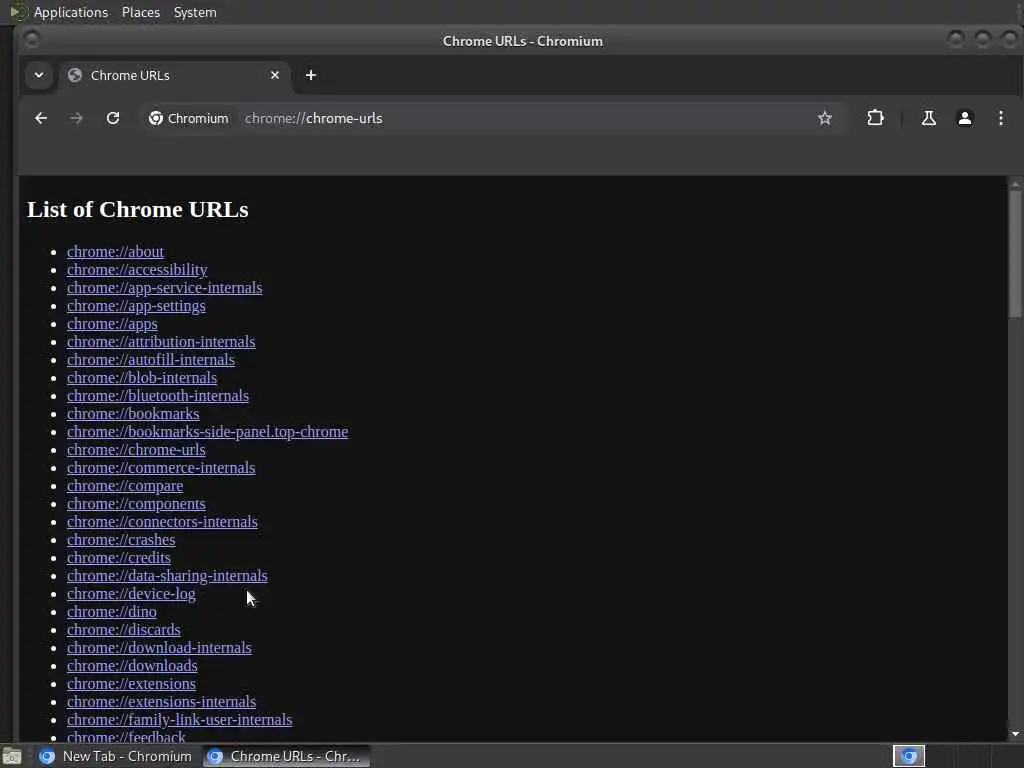Click the scrollbar down arrow
1024x768 pixels.
[x=1015, y=734]
